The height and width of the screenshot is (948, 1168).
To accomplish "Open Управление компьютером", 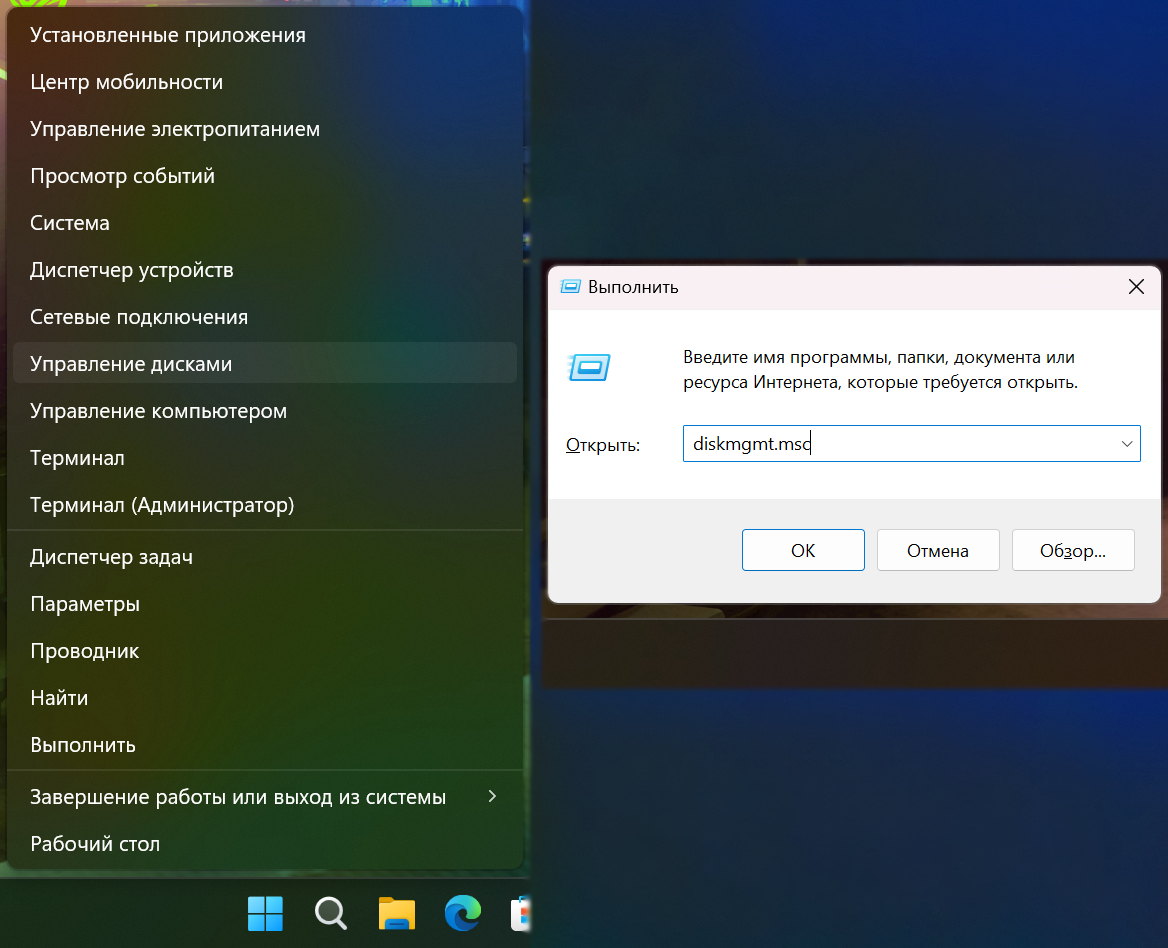I will [x=264, y=410].
